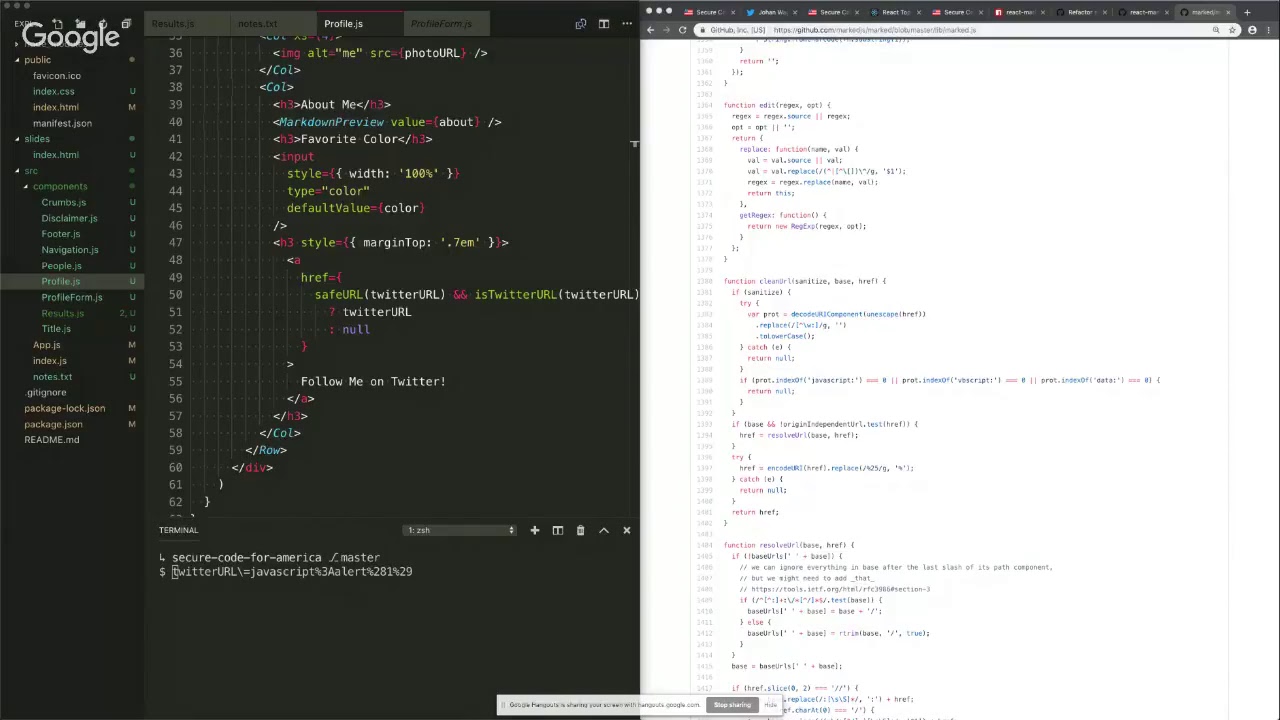The width and height of the screenshot is (1280, 720).
Task: Place cursor on code line 55 'Follow Me on Twitter!'
Action: pyautogui.click(x=373, y=381)
